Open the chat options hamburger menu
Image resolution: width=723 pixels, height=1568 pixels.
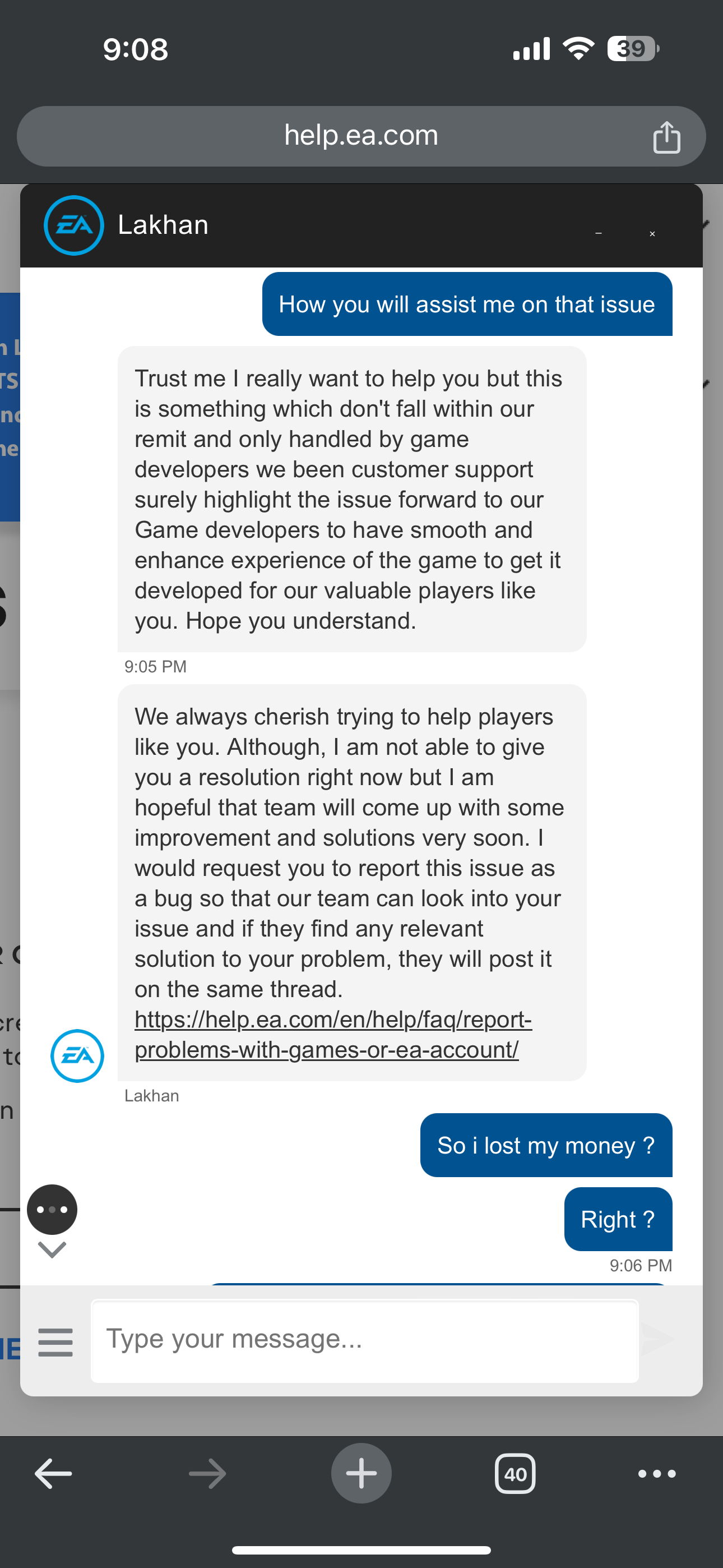pyautogui.click(x=55, y=1342)
